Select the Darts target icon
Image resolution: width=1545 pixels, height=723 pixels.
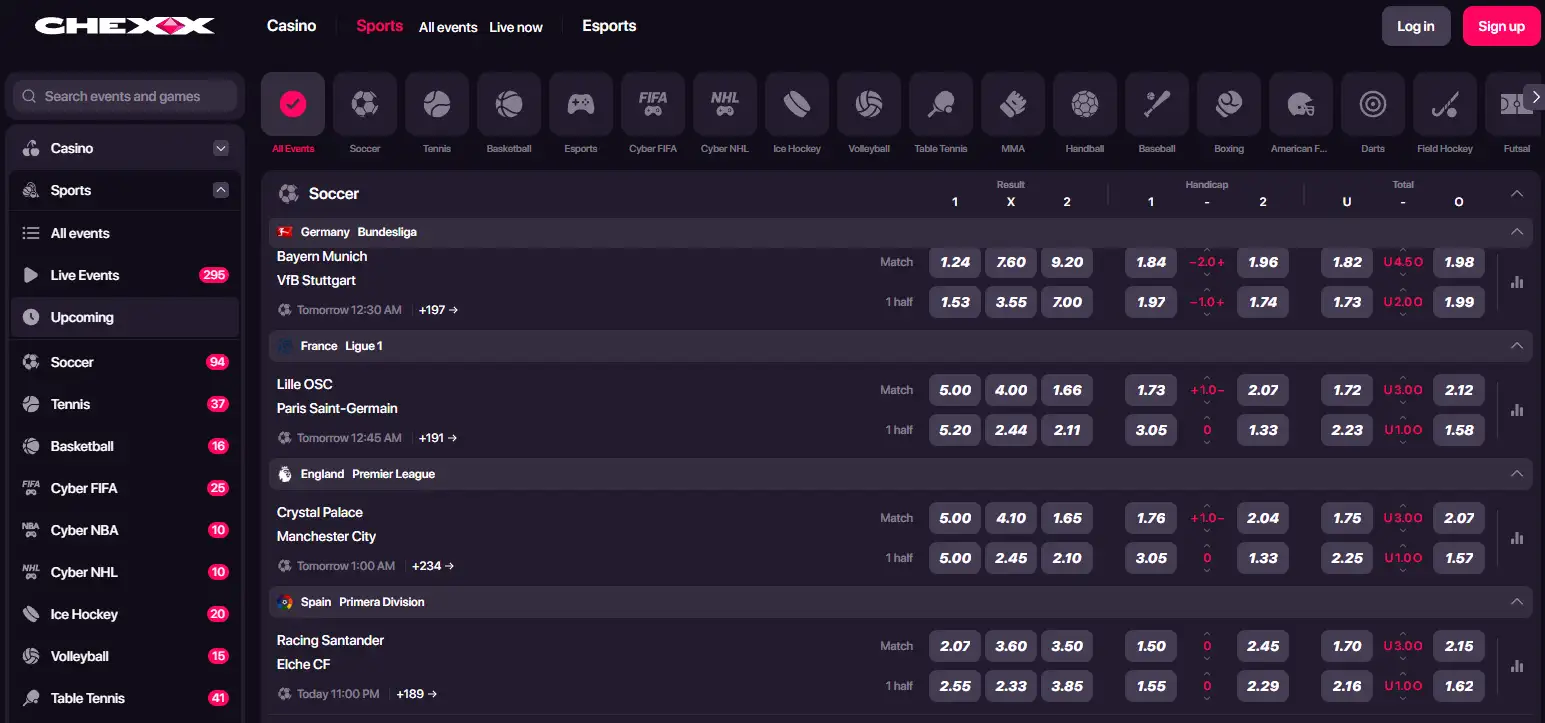[x=1373, y=104]
